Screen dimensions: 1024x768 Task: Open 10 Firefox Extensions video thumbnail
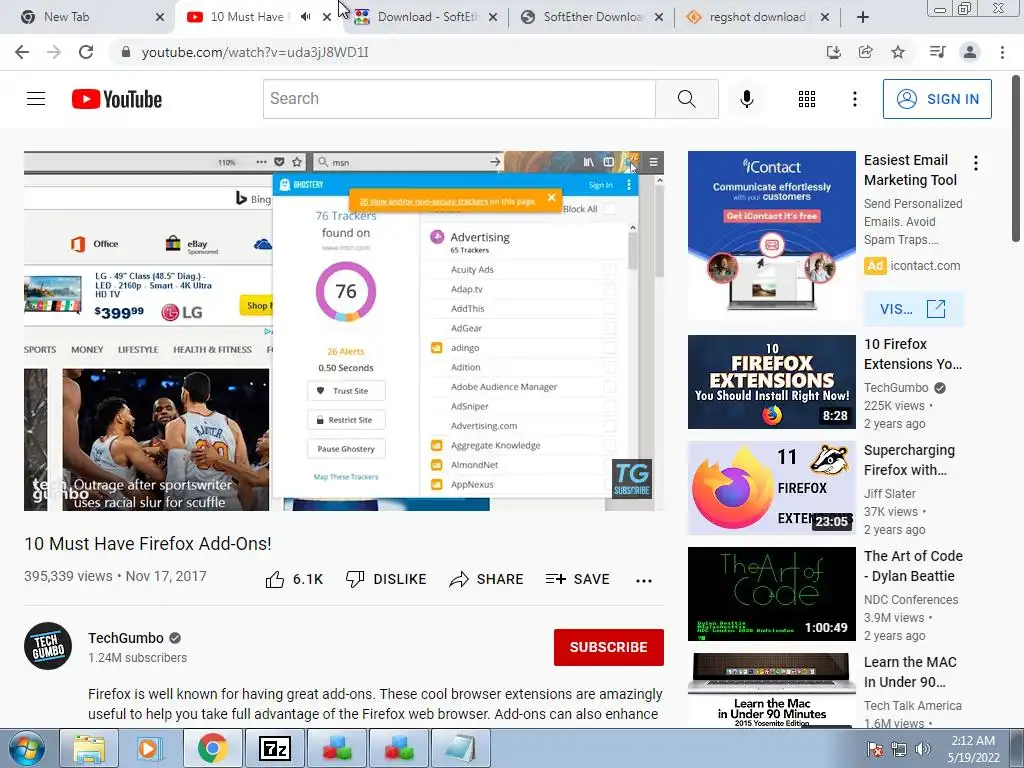click(x=771, y=382)
